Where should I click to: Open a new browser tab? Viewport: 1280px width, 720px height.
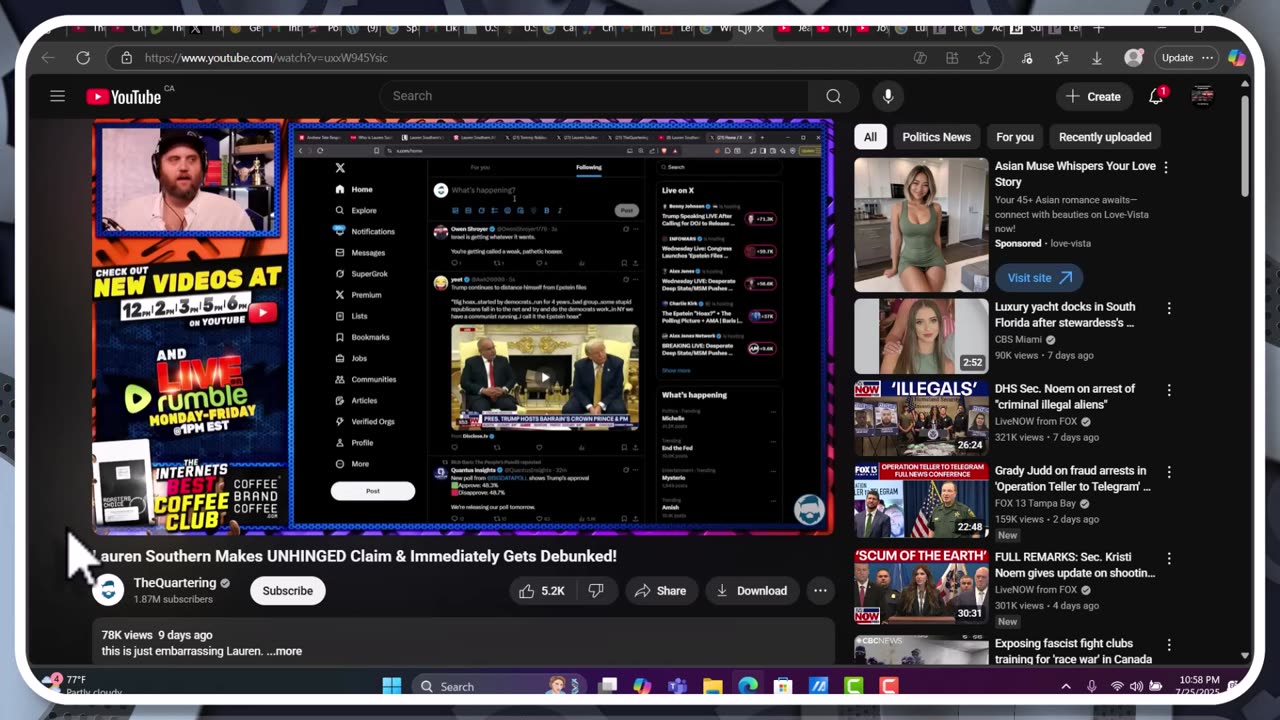tap(1099, 28)
